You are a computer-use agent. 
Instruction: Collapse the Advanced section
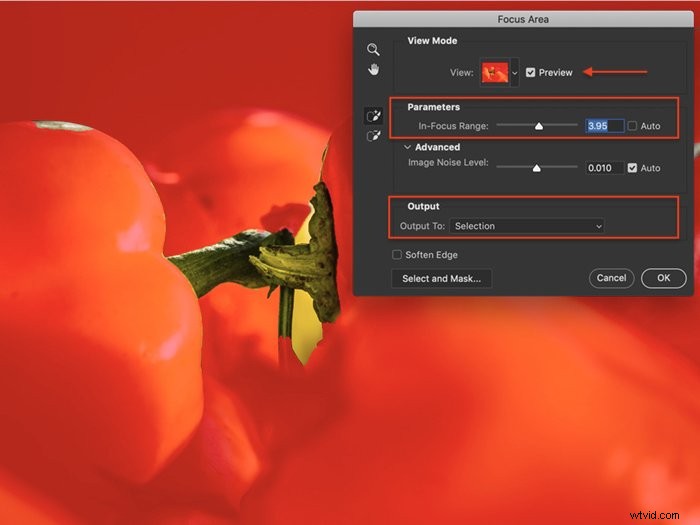tap(407, 147)
